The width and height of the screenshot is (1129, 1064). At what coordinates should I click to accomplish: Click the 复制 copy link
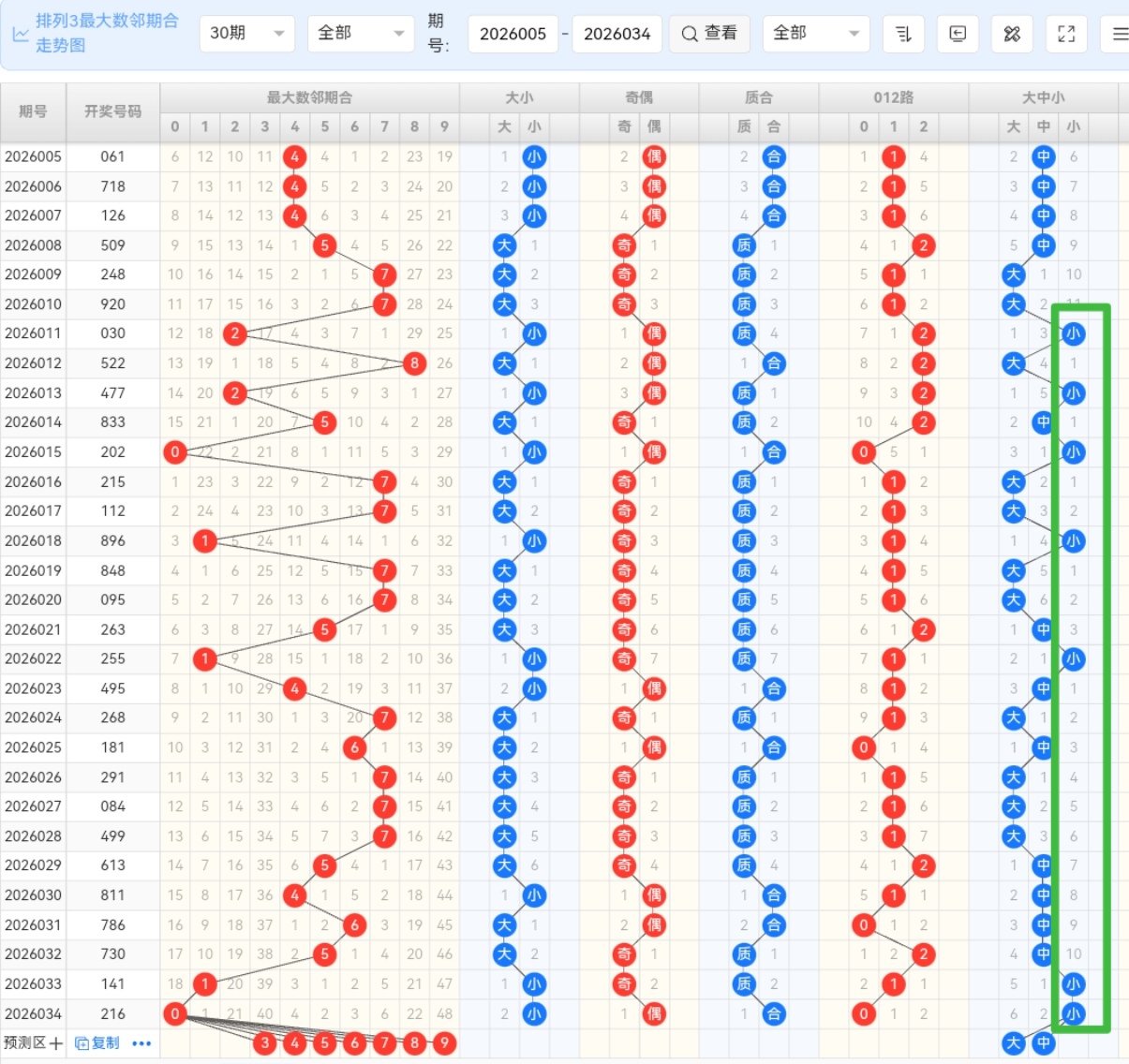97,1043
